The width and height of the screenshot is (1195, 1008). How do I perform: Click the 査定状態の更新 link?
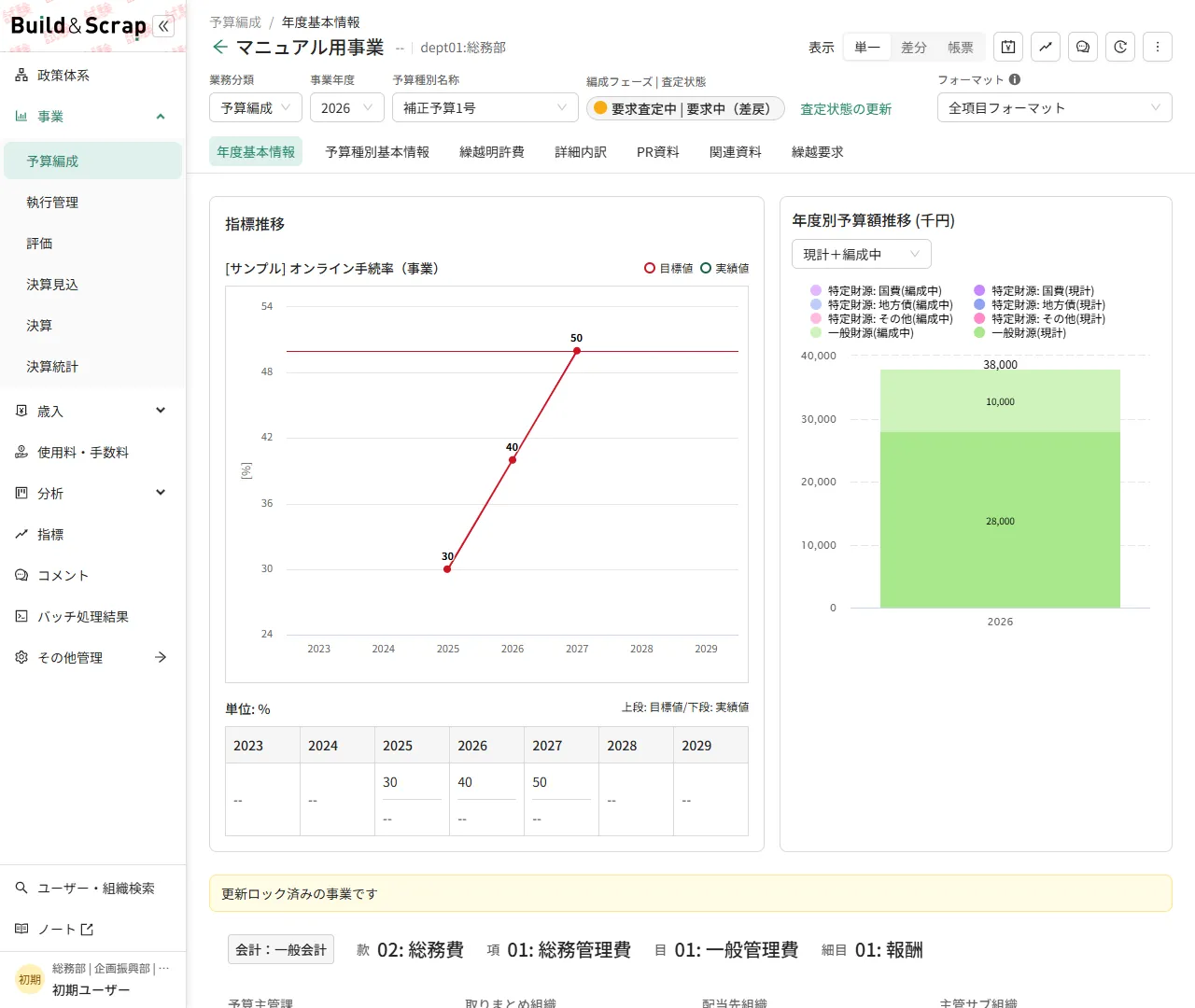click(846, 109)
